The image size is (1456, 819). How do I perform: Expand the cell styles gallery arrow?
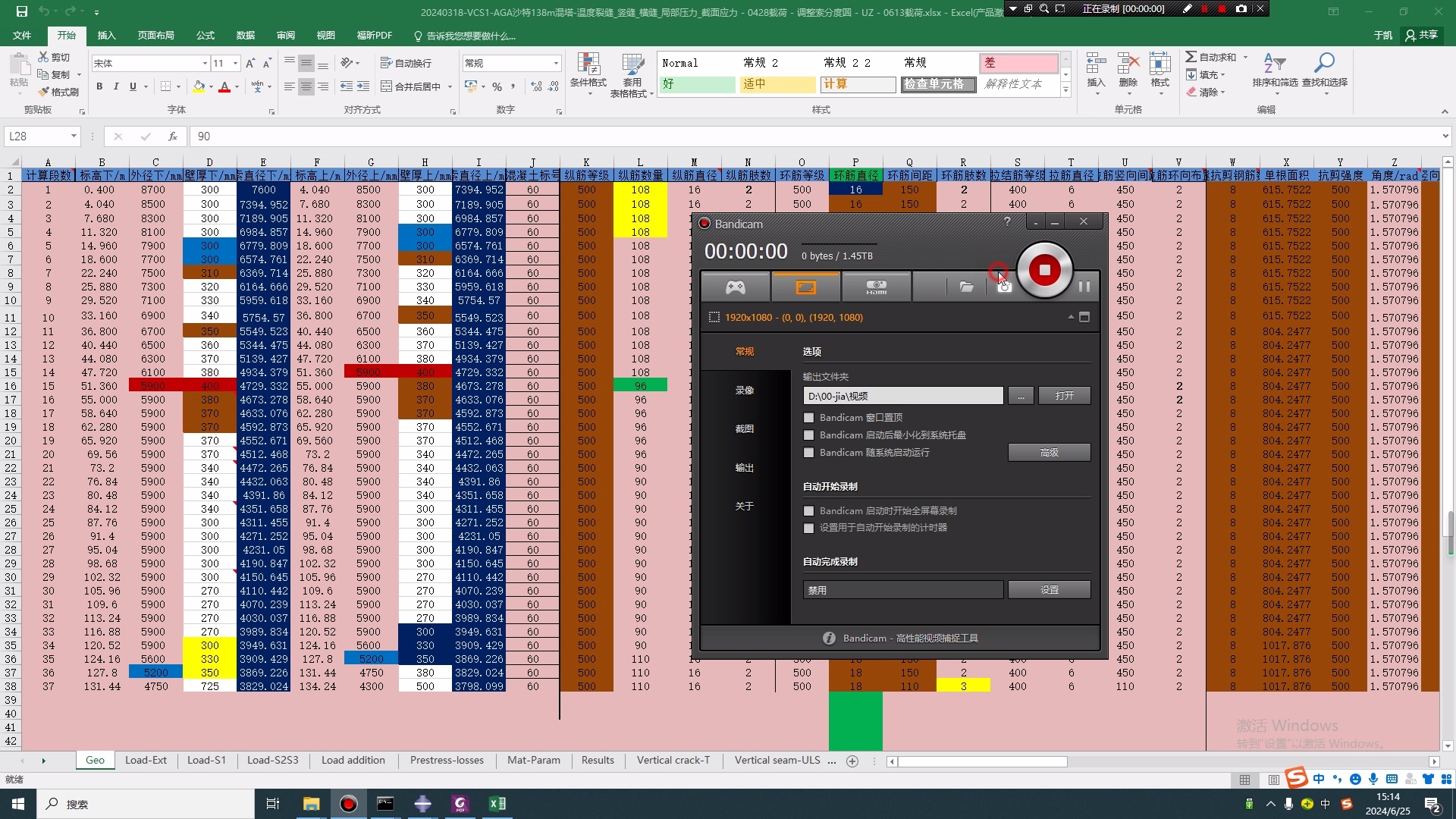1065,89
